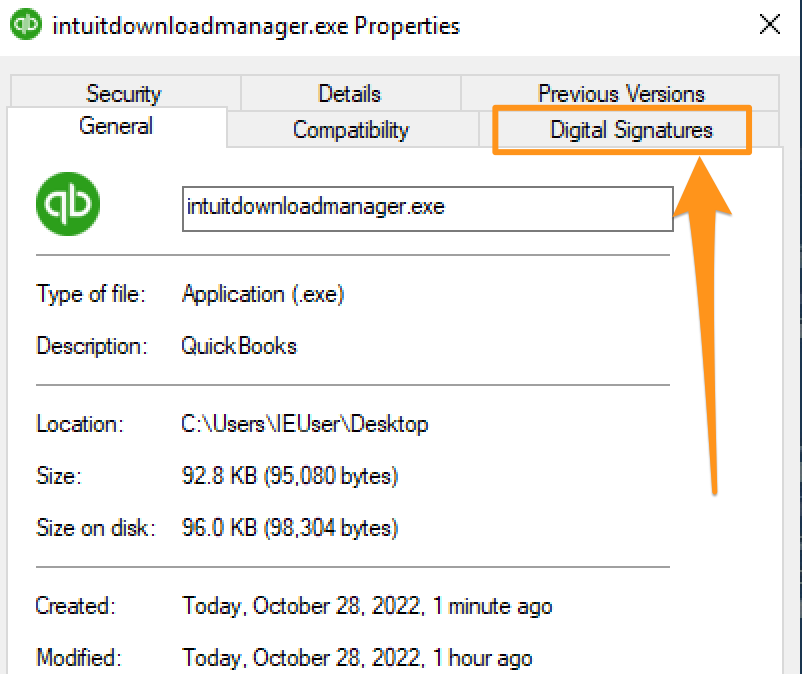Viewport: 802px width, 674px height.
Task: Open the Details tab
Action: tap(349, 94)
